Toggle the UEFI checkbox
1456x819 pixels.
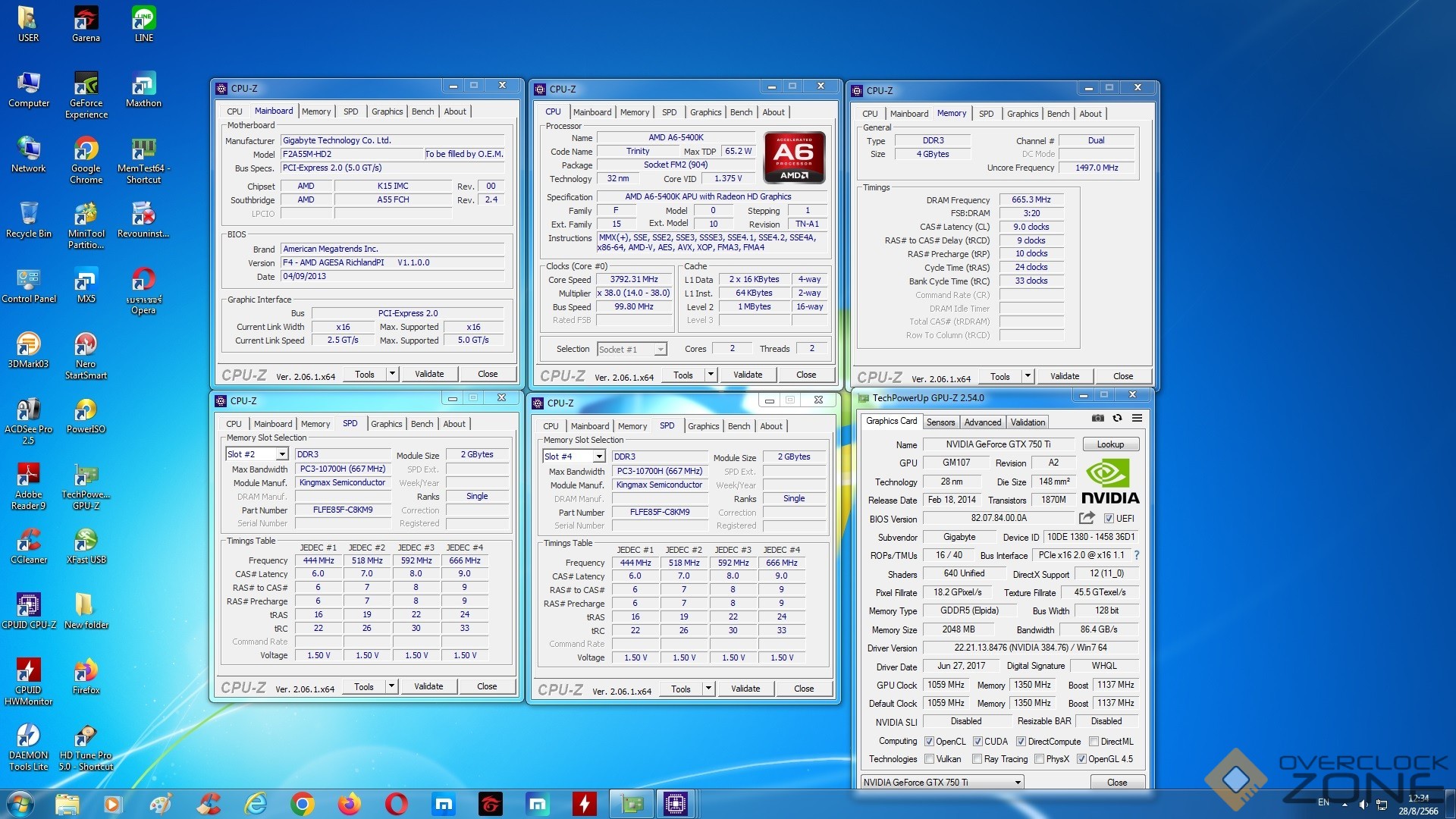pos(1109,519)
